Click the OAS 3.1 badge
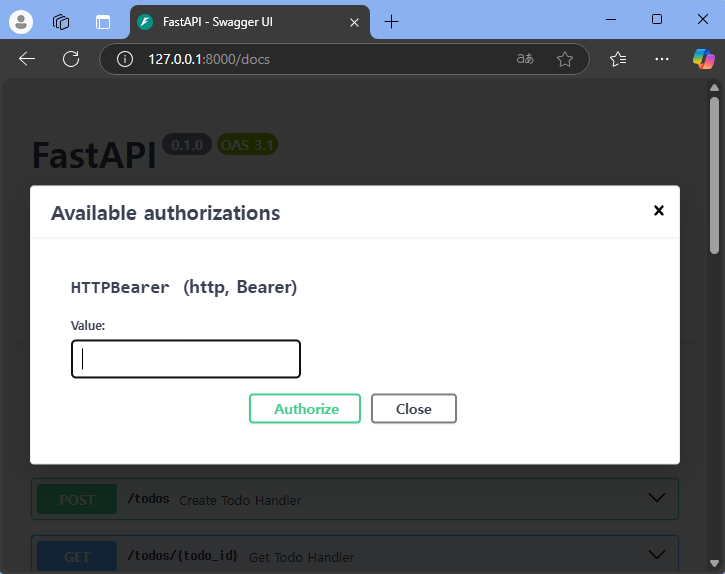This screenshot has height=574, width=725. pos(247,145)
